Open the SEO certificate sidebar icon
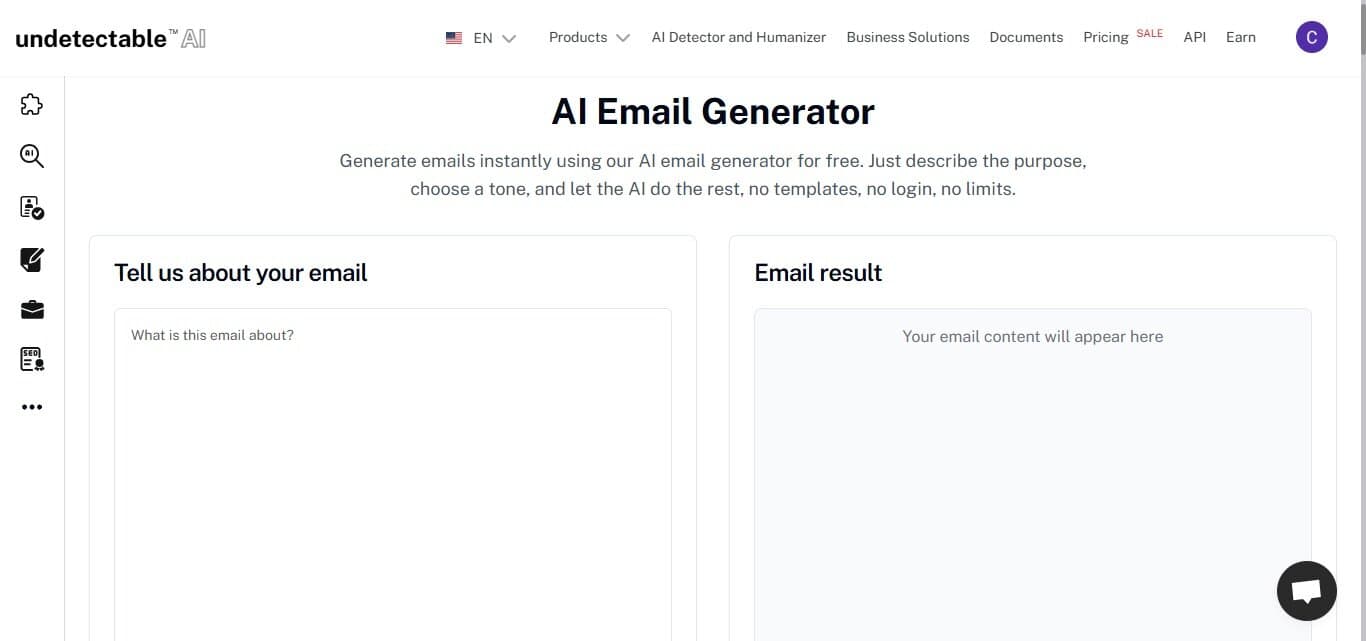This screenshot has width=1366, height=641. [32, 360]
